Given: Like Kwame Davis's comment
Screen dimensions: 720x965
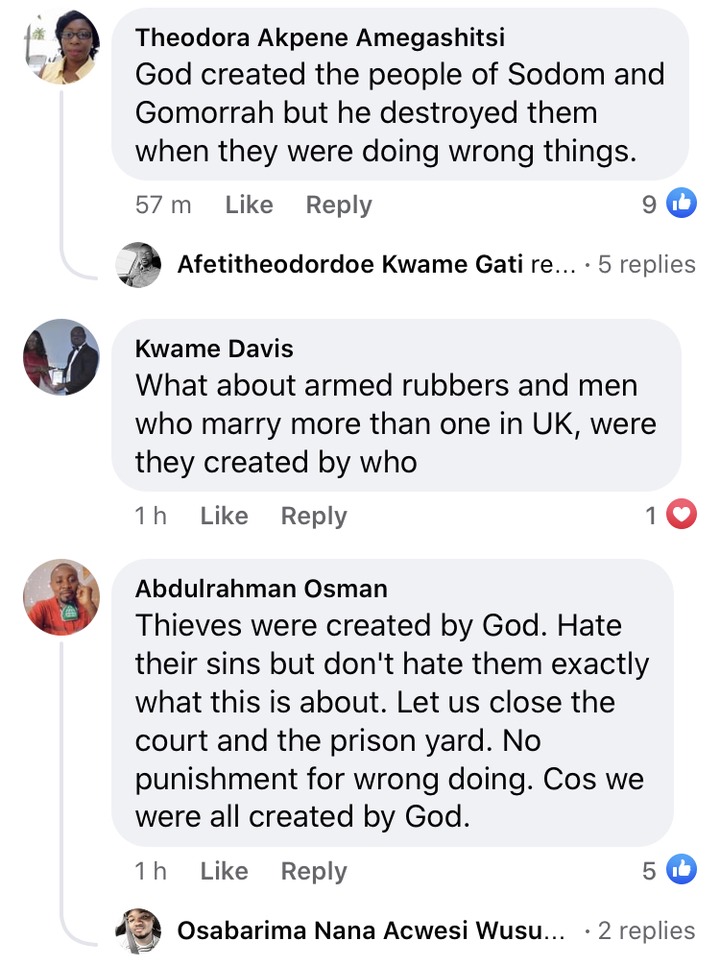Looking at the screenshot, I should (224, 516).
